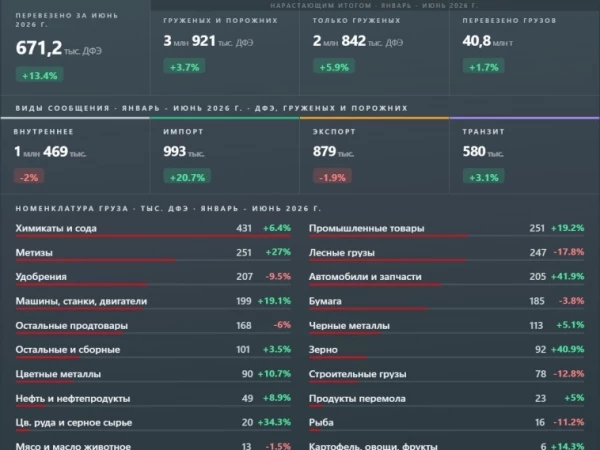Screen dimensions: 600x450
Task: Click the red bar under Химикаты и сода
Action: click(153, 236)
